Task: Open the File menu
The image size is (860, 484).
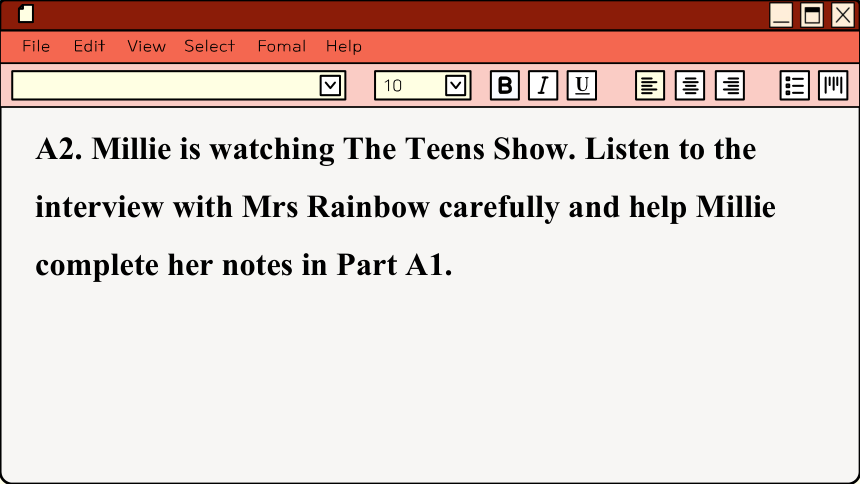Action: pos(36,46)
